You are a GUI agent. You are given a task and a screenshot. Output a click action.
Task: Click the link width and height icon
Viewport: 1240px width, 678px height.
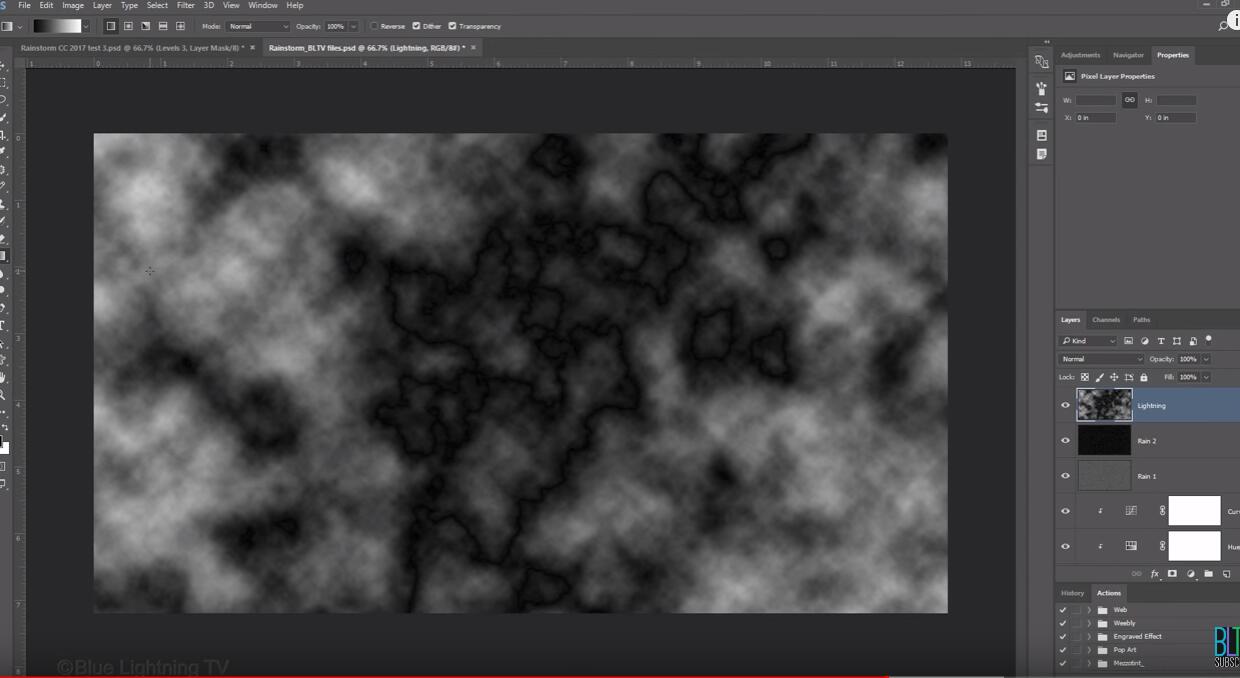pyautogui.click(x=1129, y=100)
